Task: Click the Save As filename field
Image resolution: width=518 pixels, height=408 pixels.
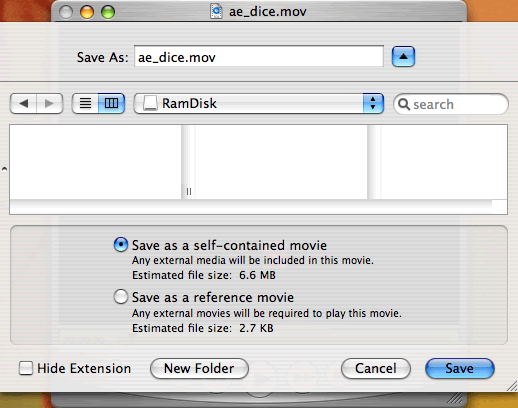Action: (259, 57)
